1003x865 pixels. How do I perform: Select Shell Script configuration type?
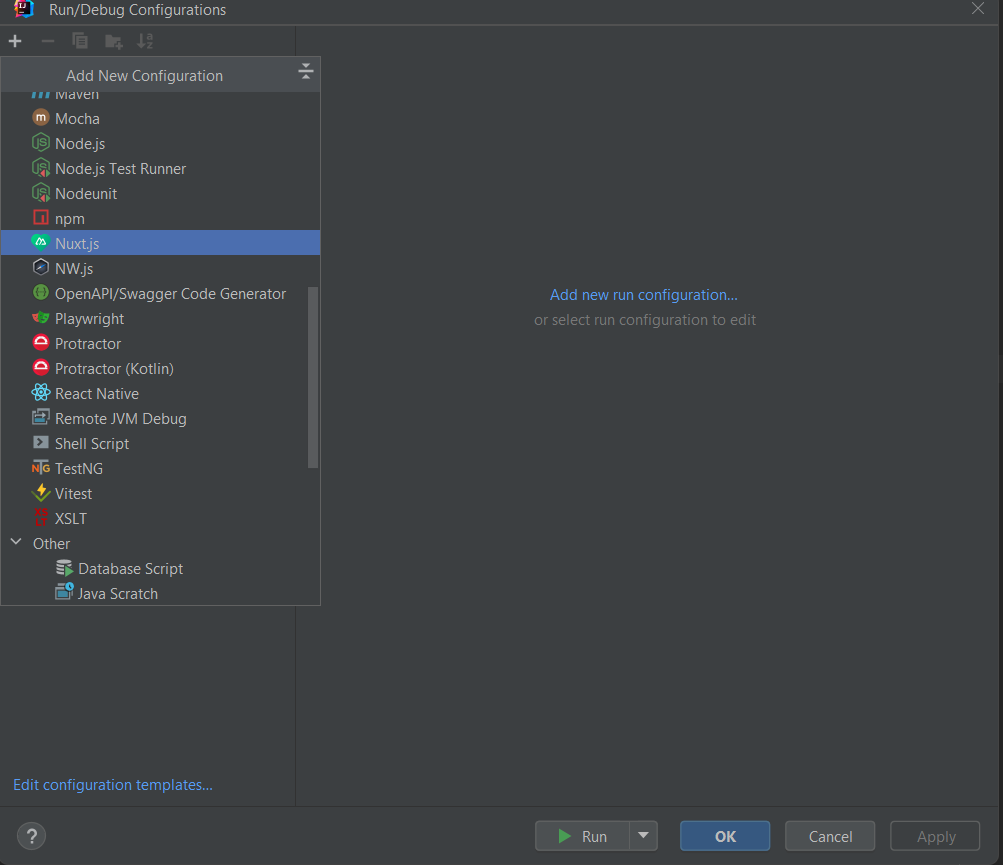pyautogui.click(x=161, y=443)
